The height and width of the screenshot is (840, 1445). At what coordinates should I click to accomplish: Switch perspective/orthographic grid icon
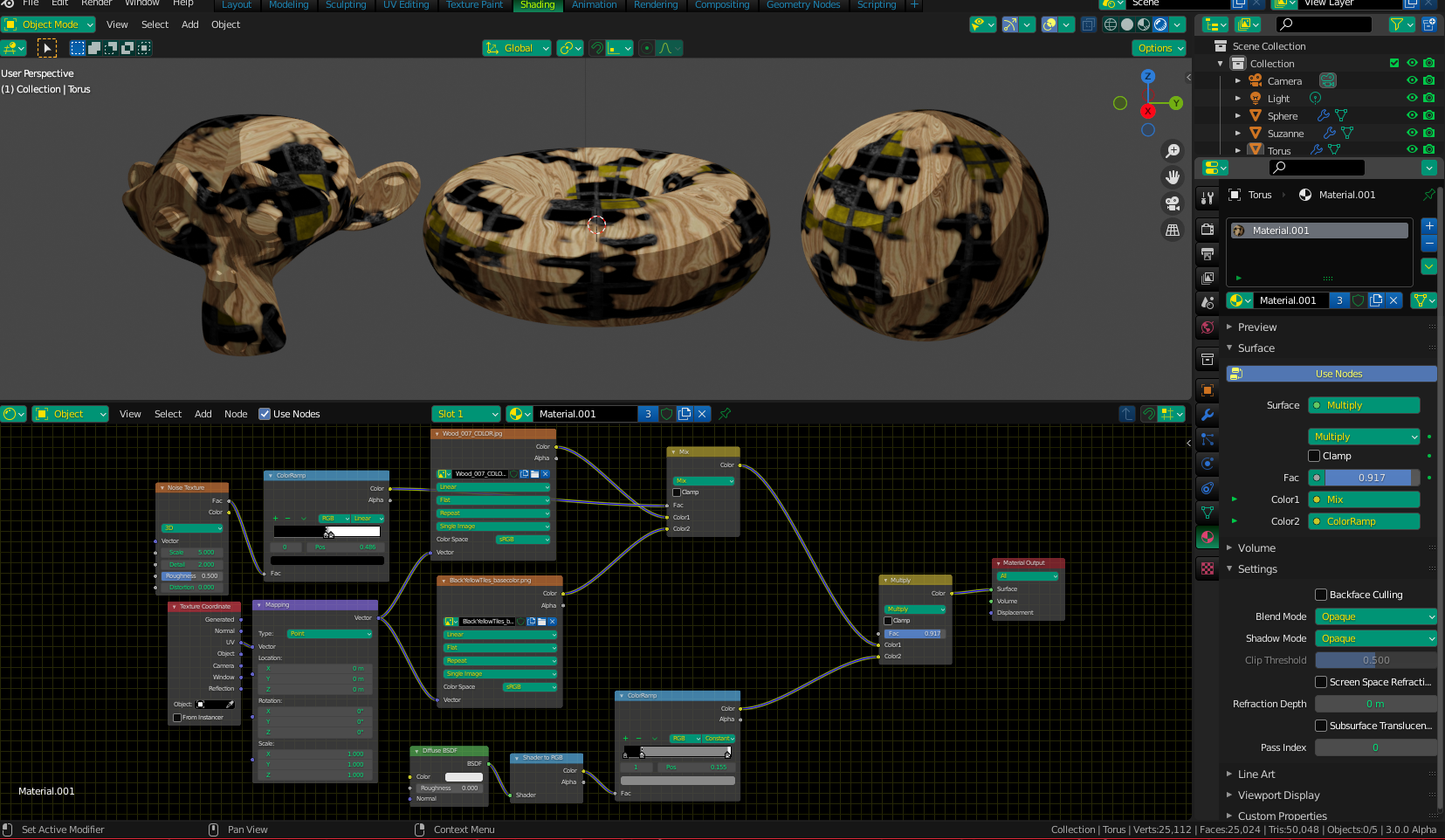click(1173, 230)
